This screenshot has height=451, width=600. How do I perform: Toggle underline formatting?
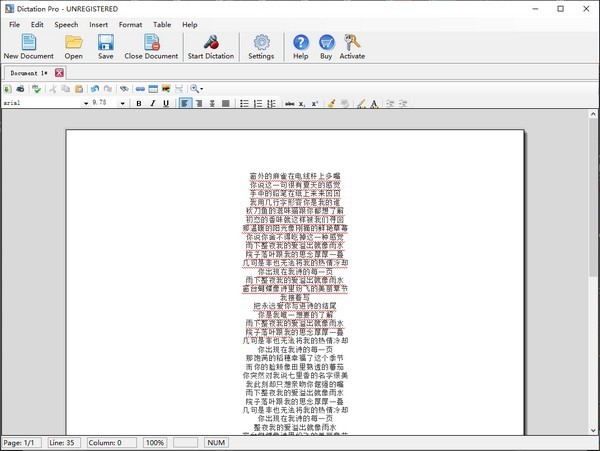[x=166, y=103]
